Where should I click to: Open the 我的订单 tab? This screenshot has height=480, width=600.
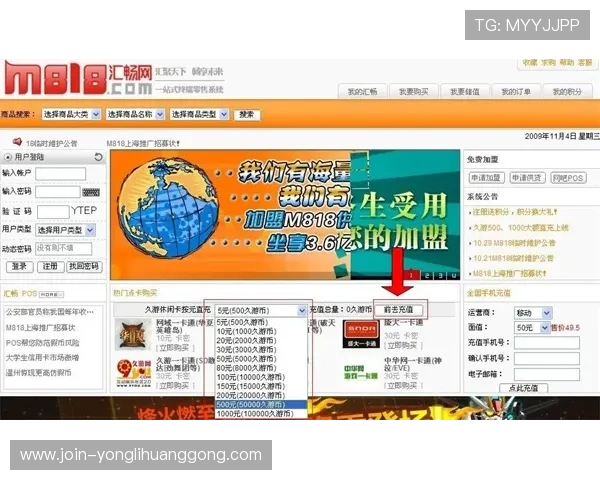point(516,92)
